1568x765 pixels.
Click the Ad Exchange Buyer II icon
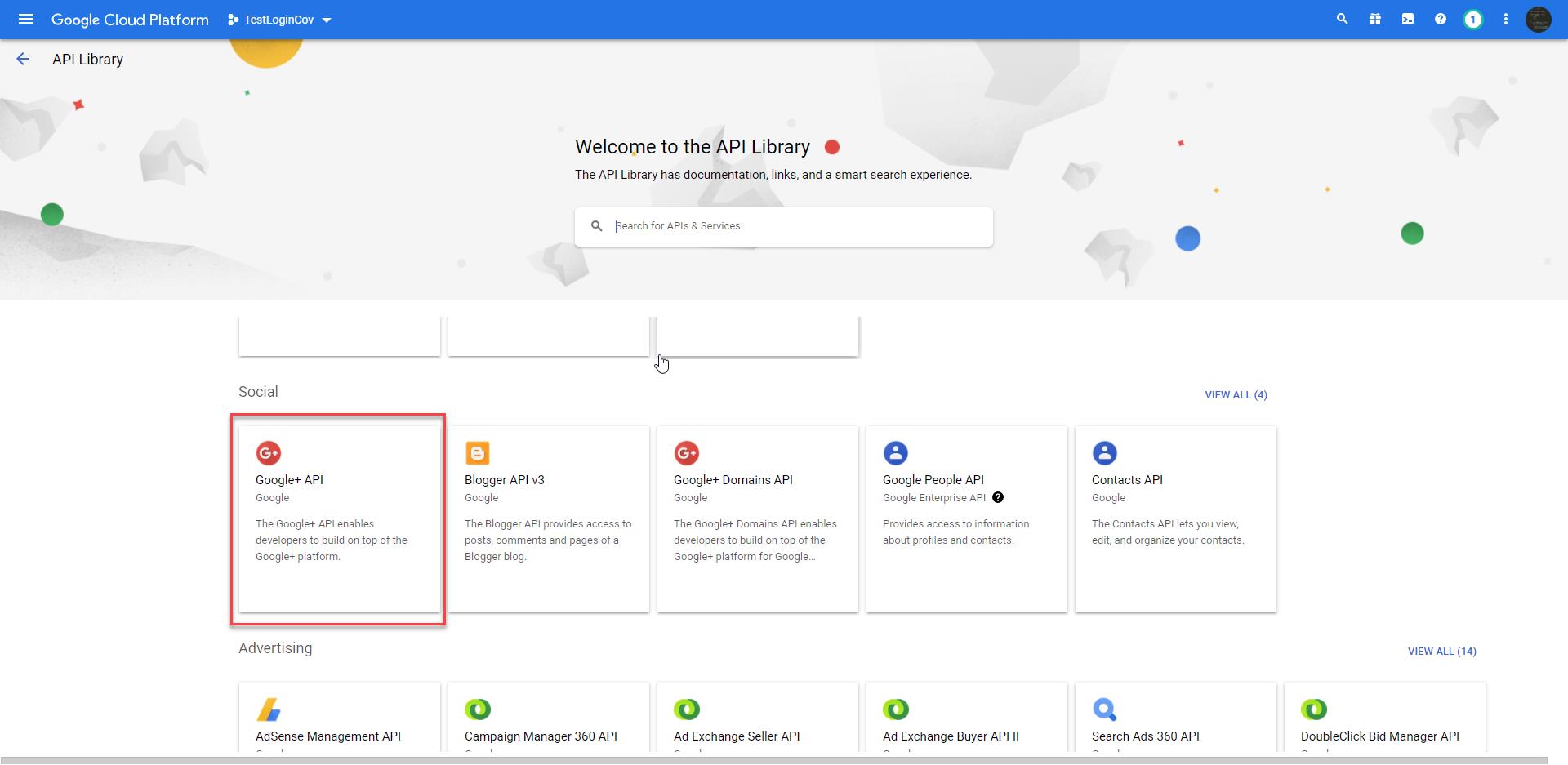click(x=896, y=709)
